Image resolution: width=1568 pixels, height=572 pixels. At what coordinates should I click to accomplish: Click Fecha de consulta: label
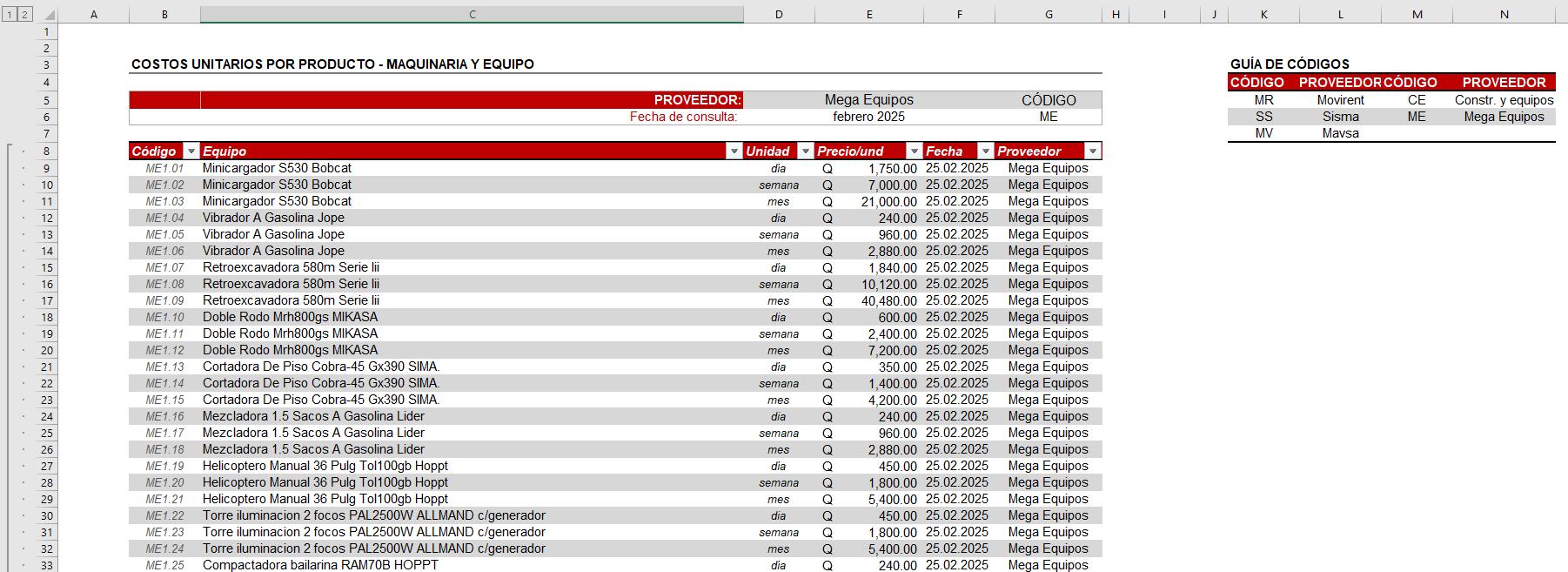tap(683, 117)
